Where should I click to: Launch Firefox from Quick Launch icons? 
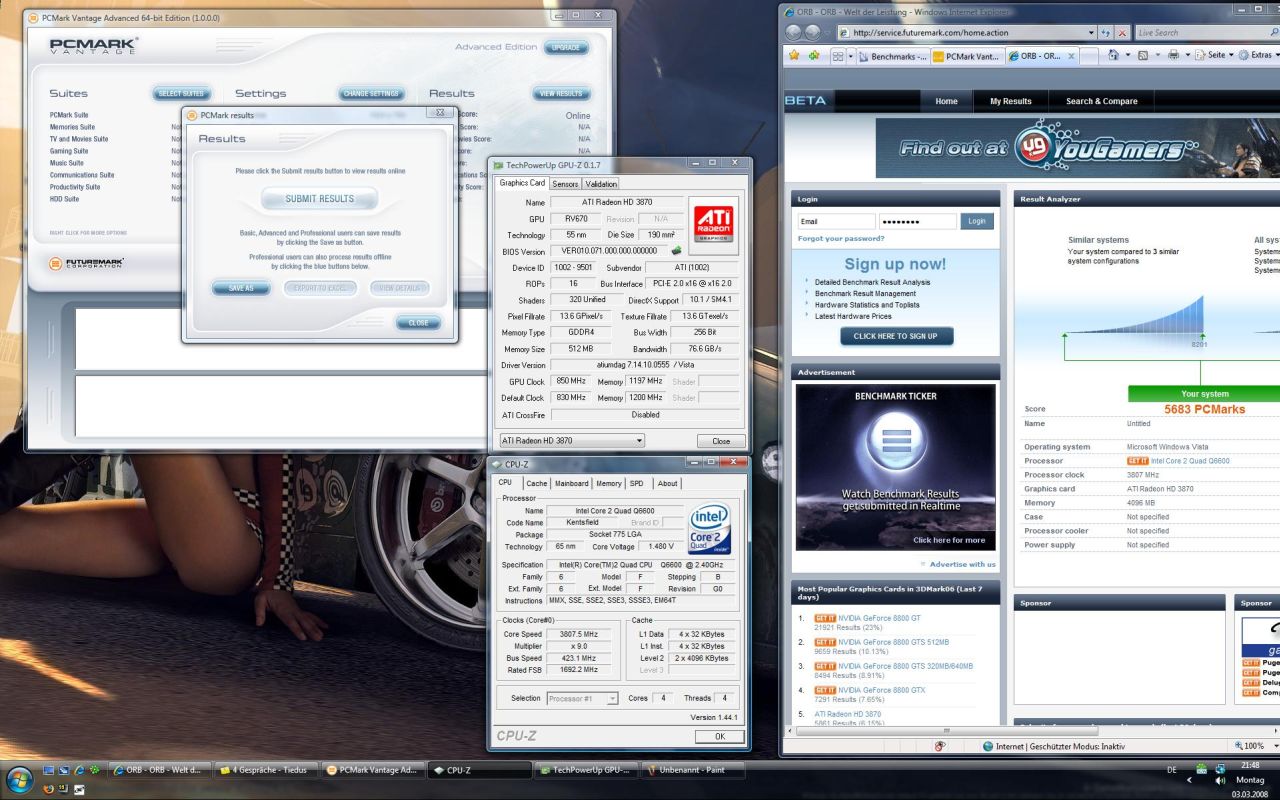tap(48, 789)
